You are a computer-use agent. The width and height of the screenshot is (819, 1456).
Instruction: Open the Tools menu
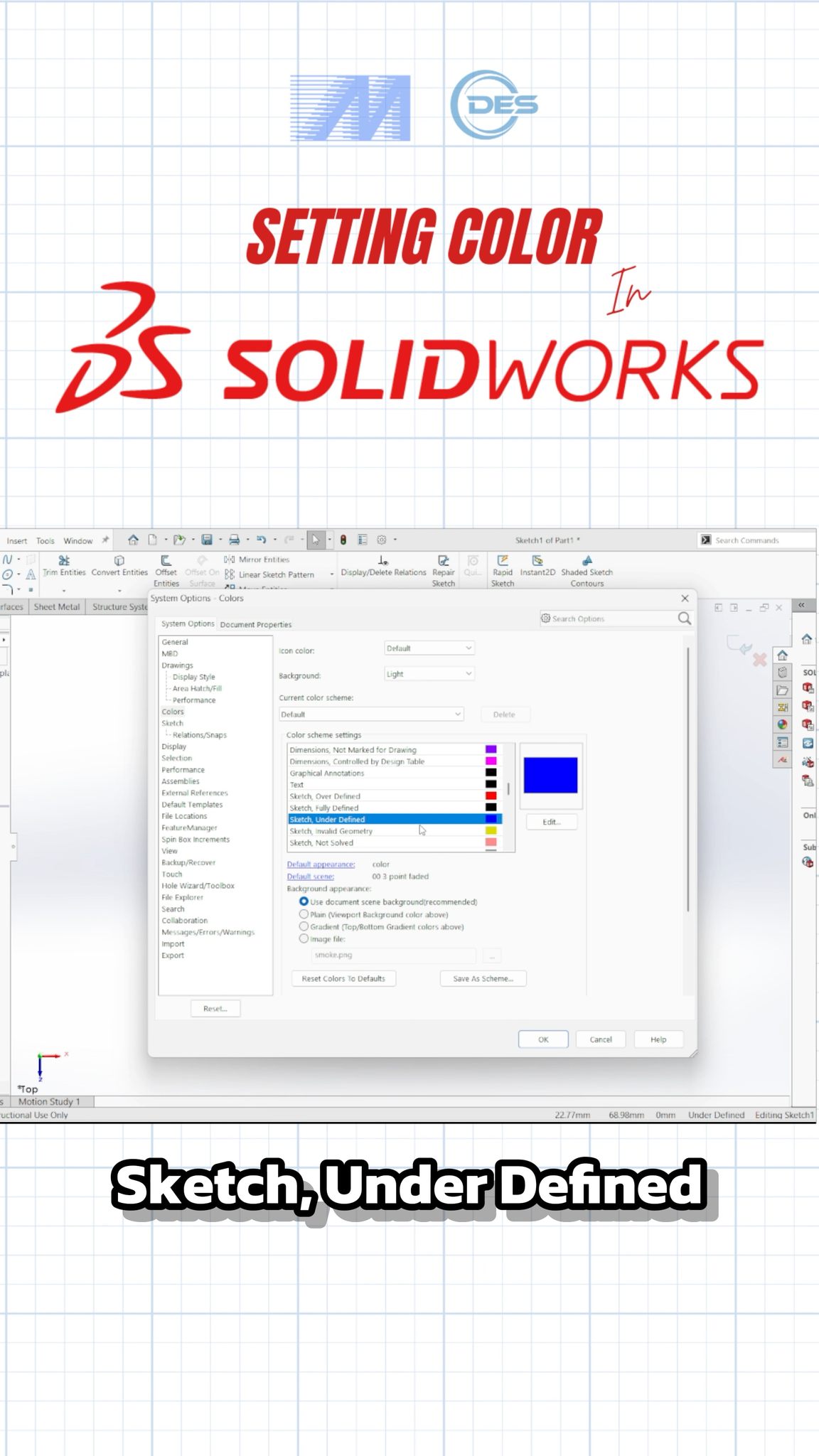click(45, 541)
